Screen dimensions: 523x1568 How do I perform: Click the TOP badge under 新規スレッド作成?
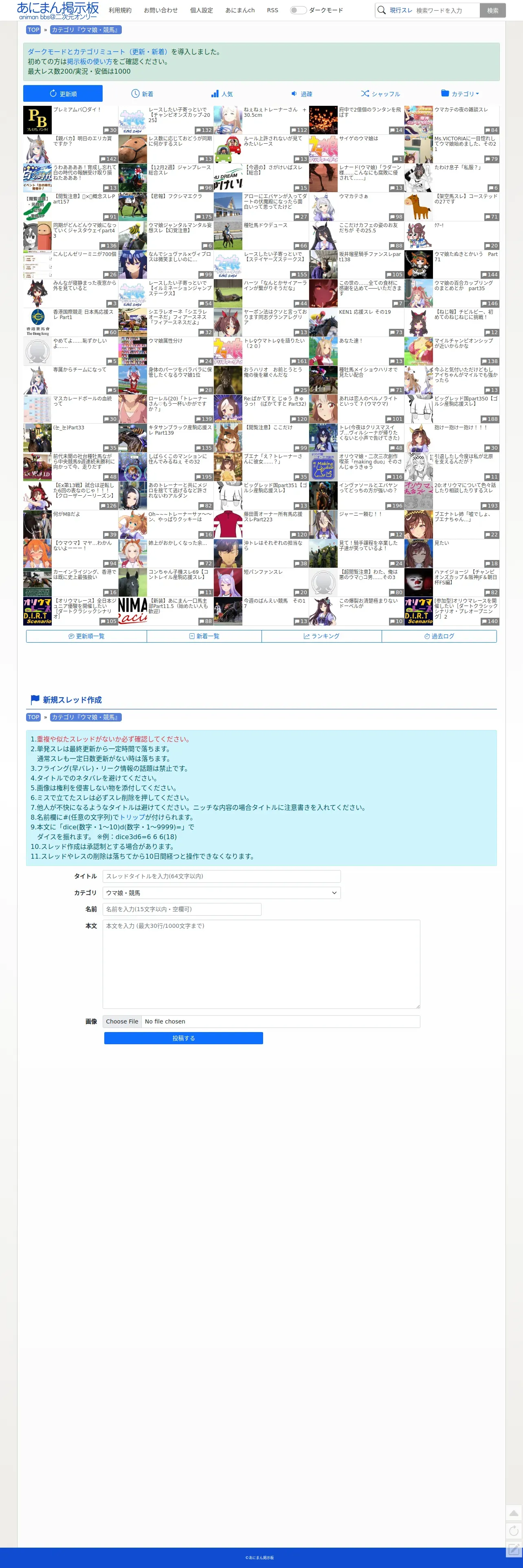point(33,717)
